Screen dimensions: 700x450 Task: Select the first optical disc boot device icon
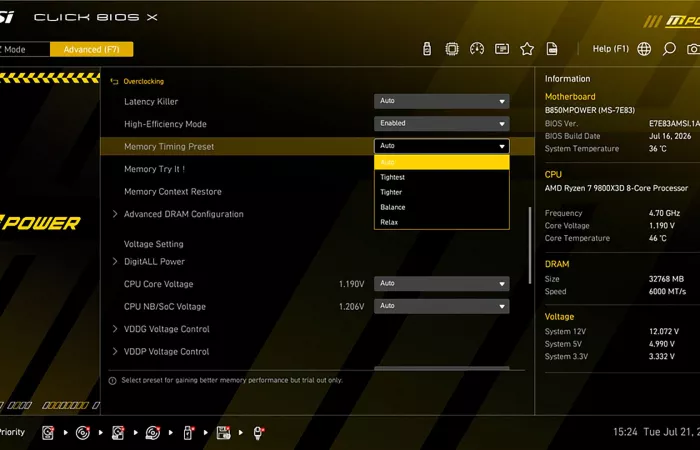click(x=83, y=433)
